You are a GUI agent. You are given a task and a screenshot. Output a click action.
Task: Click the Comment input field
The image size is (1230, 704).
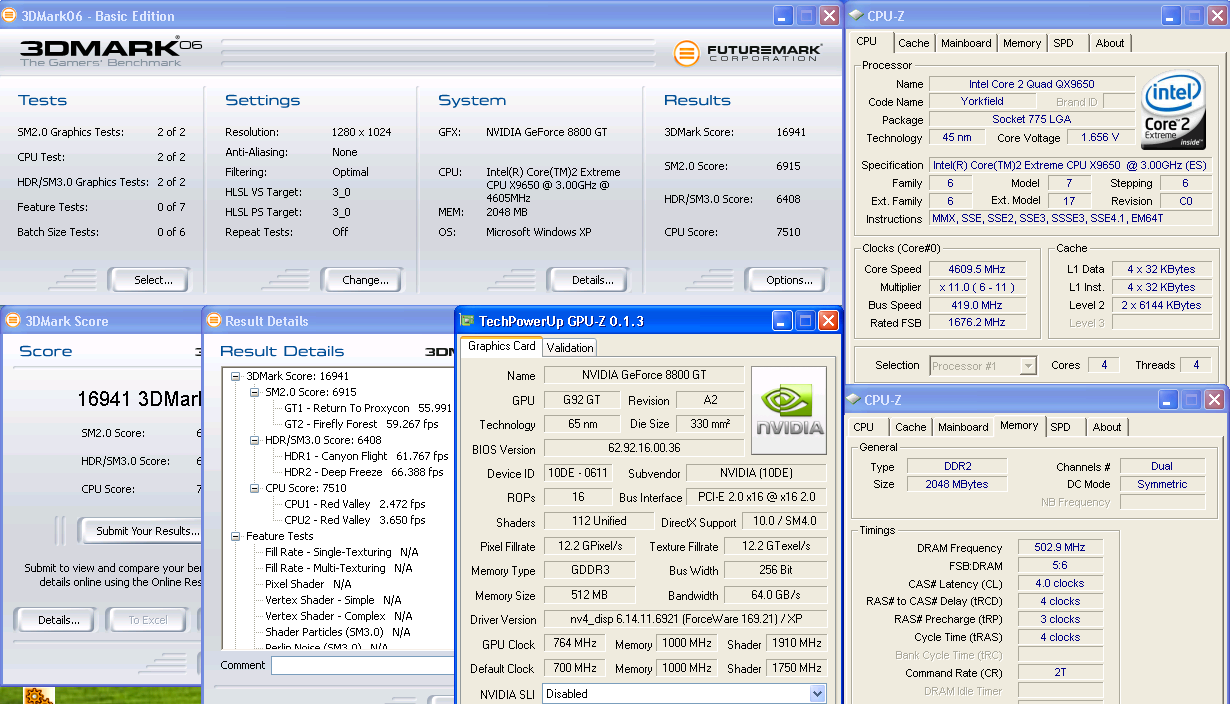(362, 665)
